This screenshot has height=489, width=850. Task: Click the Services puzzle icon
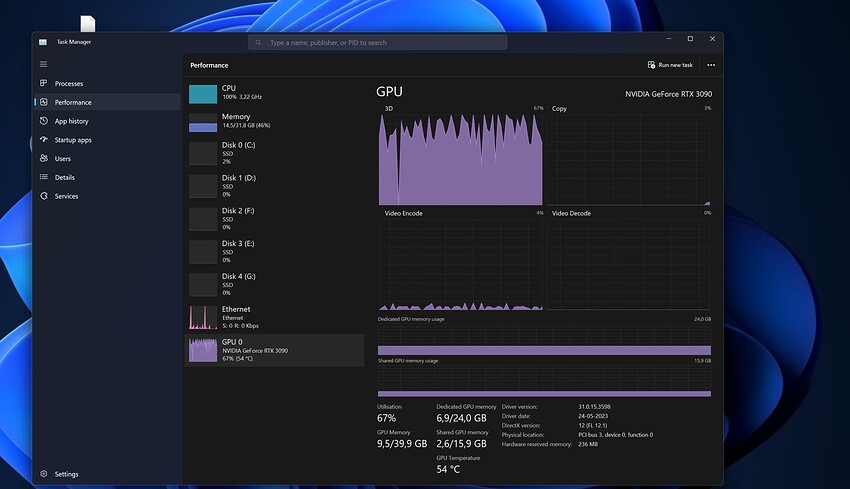43,196
